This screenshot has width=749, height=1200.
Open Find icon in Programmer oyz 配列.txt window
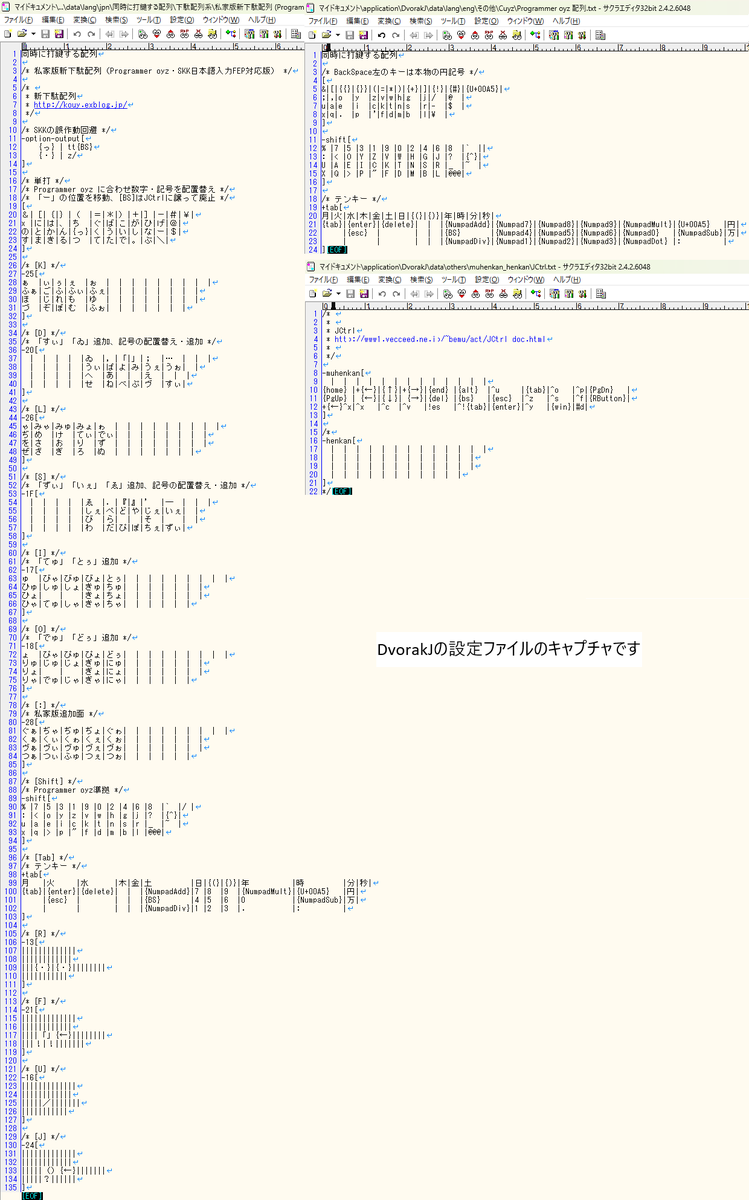click(447, 34)
